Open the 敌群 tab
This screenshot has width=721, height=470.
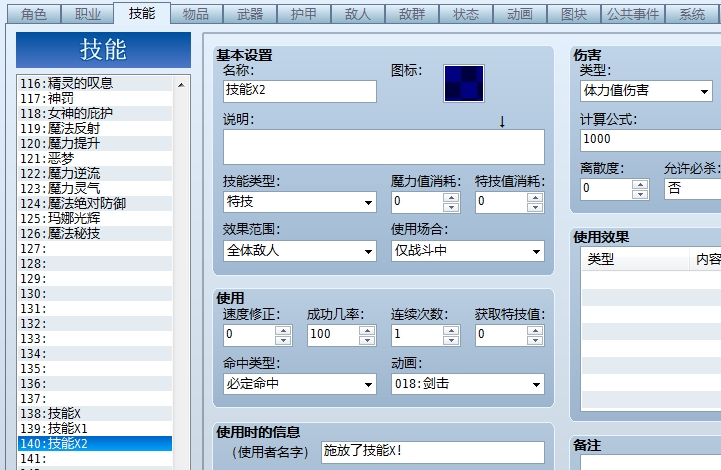click(412, 14)
